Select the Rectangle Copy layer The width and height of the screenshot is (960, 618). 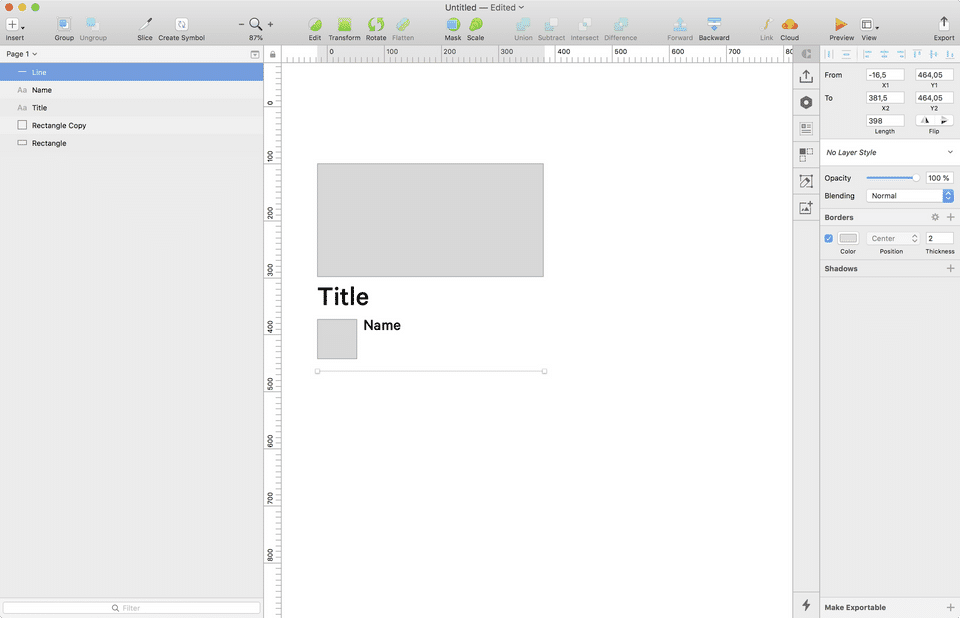pyautogui.click(x=132, y=125)
